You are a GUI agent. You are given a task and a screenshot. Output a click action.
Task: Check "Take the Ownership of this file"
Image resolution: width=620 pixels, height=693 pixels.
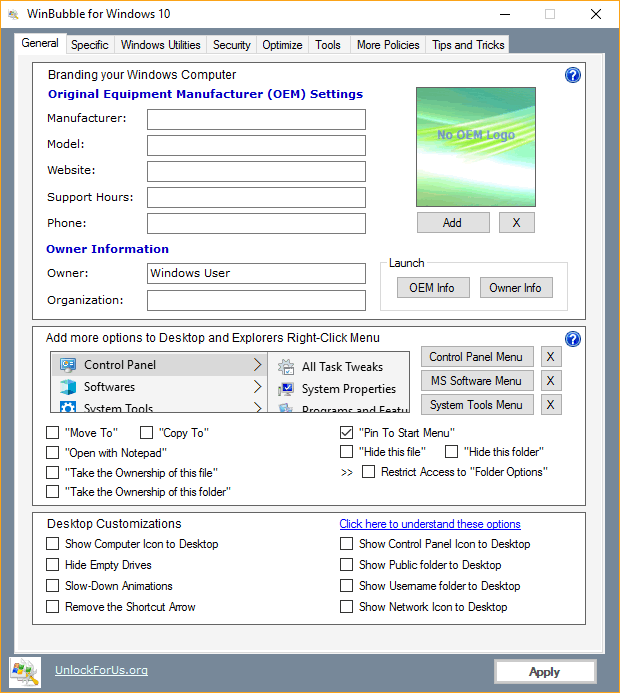click(x=53, y=472)
